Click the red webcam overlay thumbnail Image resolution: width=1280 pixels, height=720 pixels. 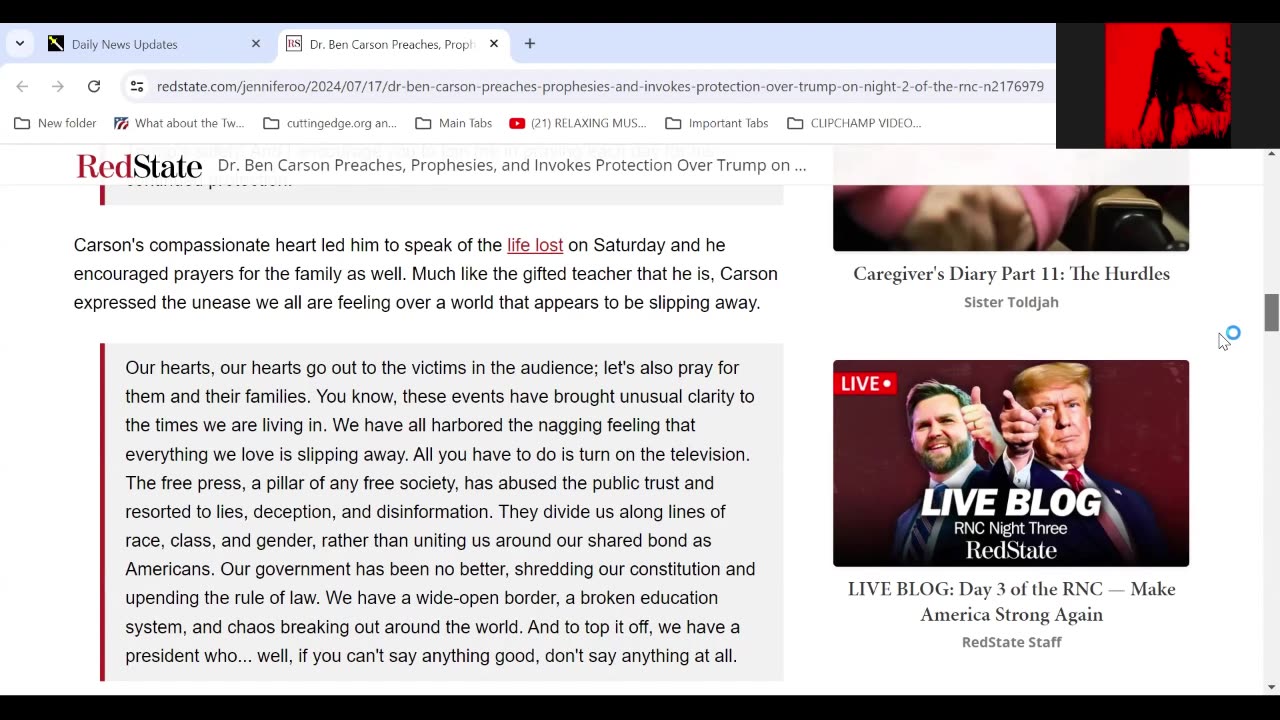[1168, 86]
